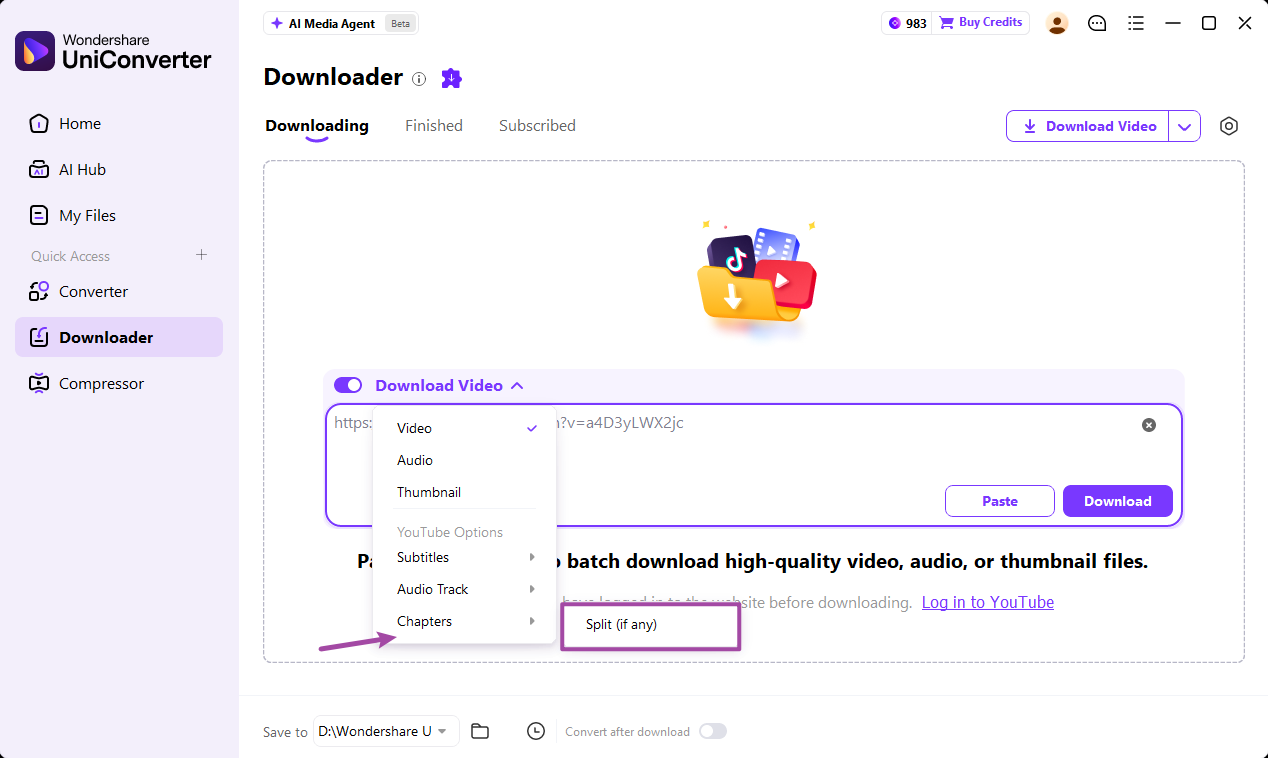Expand the Chapters submenu
This screenshot has width=1268, height=758.
465,621
